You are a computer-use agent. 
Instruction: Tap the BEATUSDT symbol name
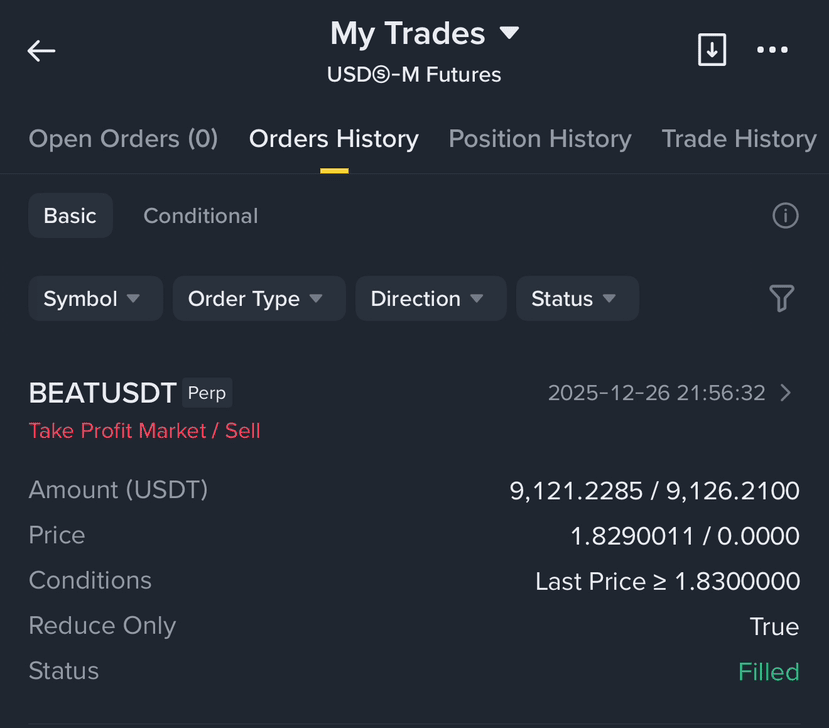click(103, 393)
